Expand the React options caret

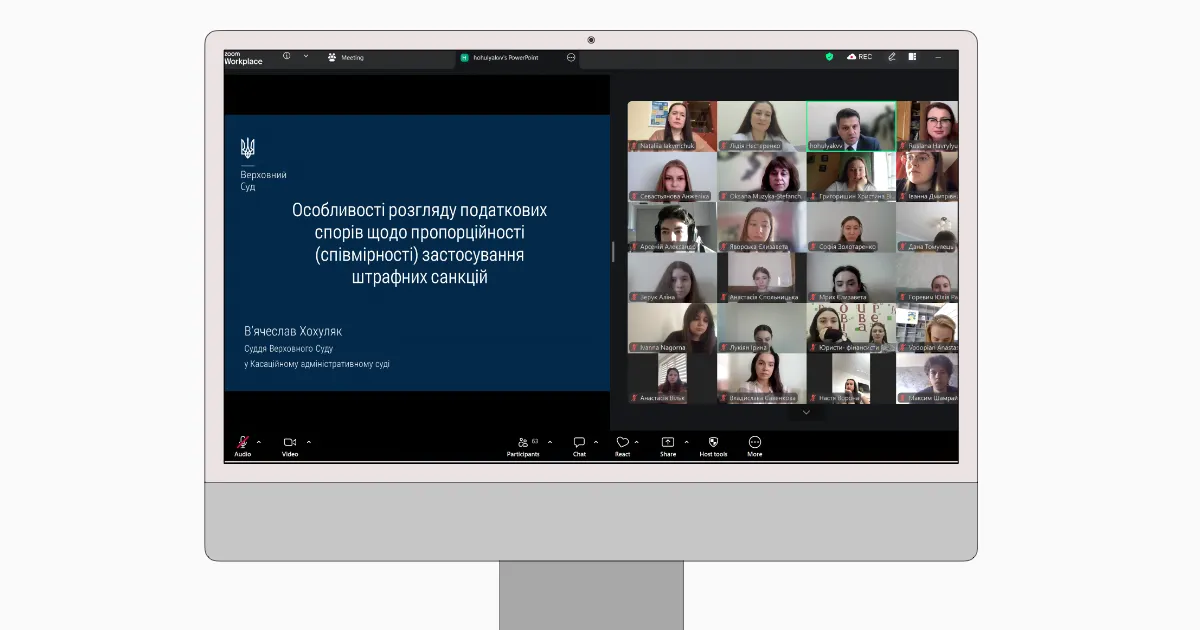pos(637,442)
